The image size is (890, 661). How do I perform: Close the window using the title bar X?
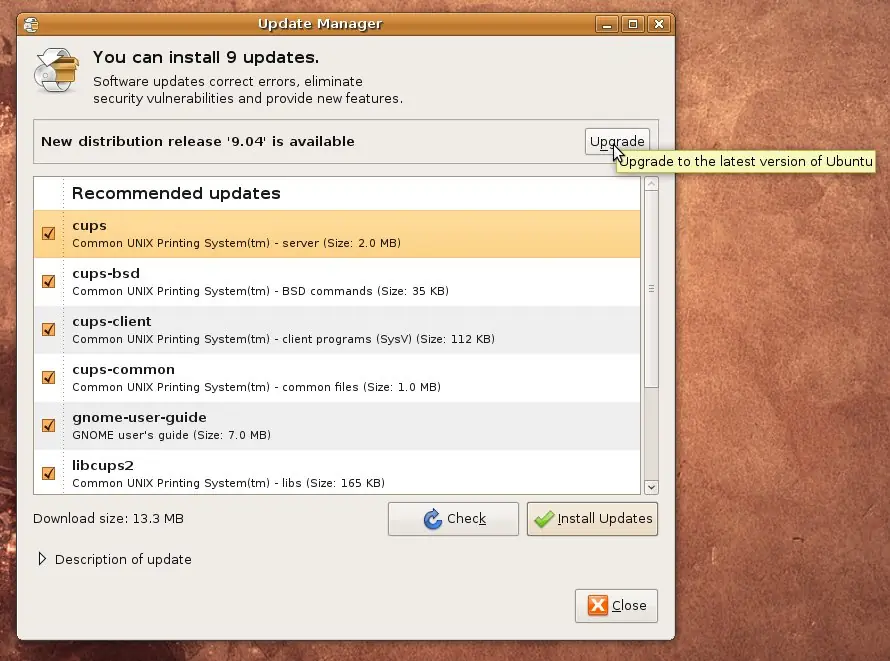click(659, 24)
